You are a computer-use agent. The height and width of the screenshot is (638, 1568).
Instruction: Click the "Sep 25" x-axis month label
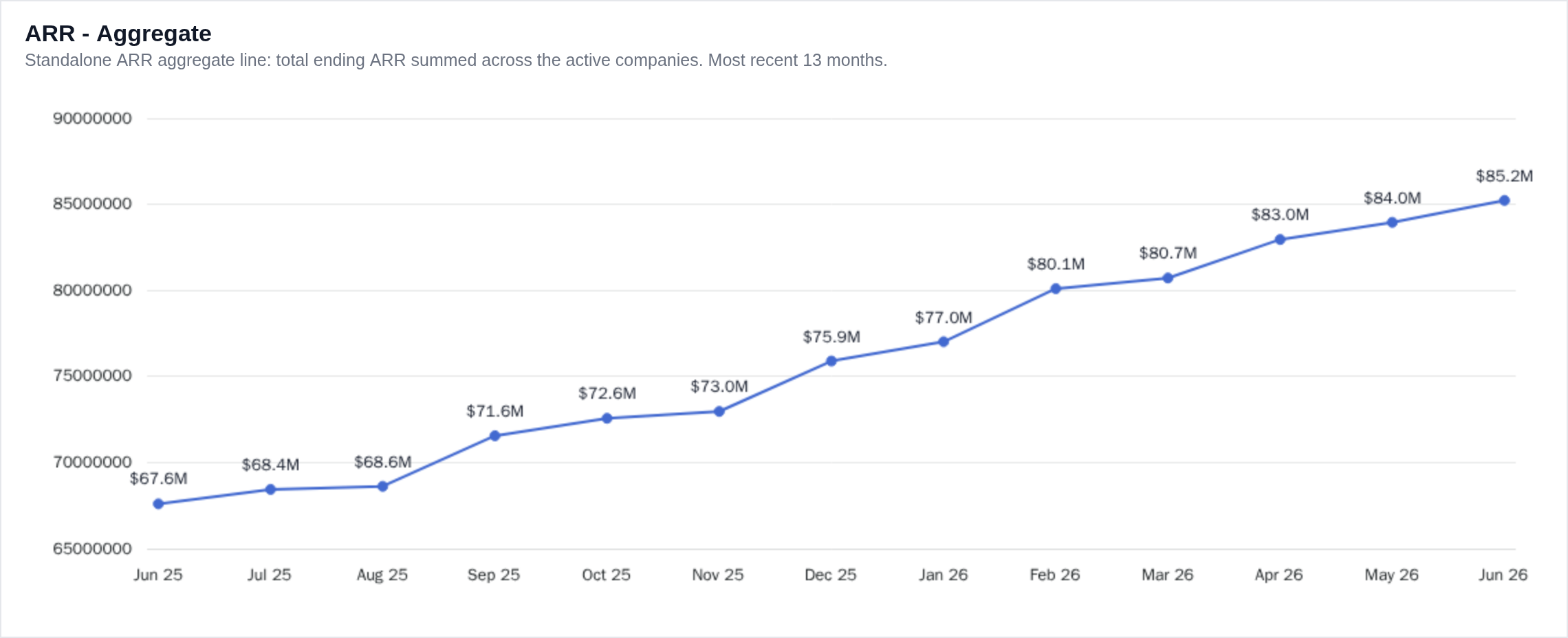[494, 575]
